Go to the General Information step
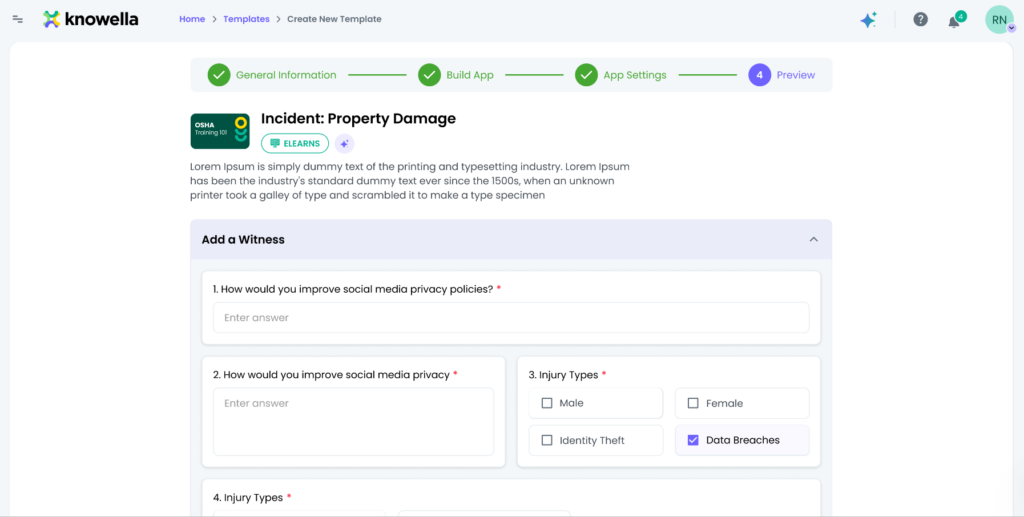The image size is (1024, 517). (272, 75)
